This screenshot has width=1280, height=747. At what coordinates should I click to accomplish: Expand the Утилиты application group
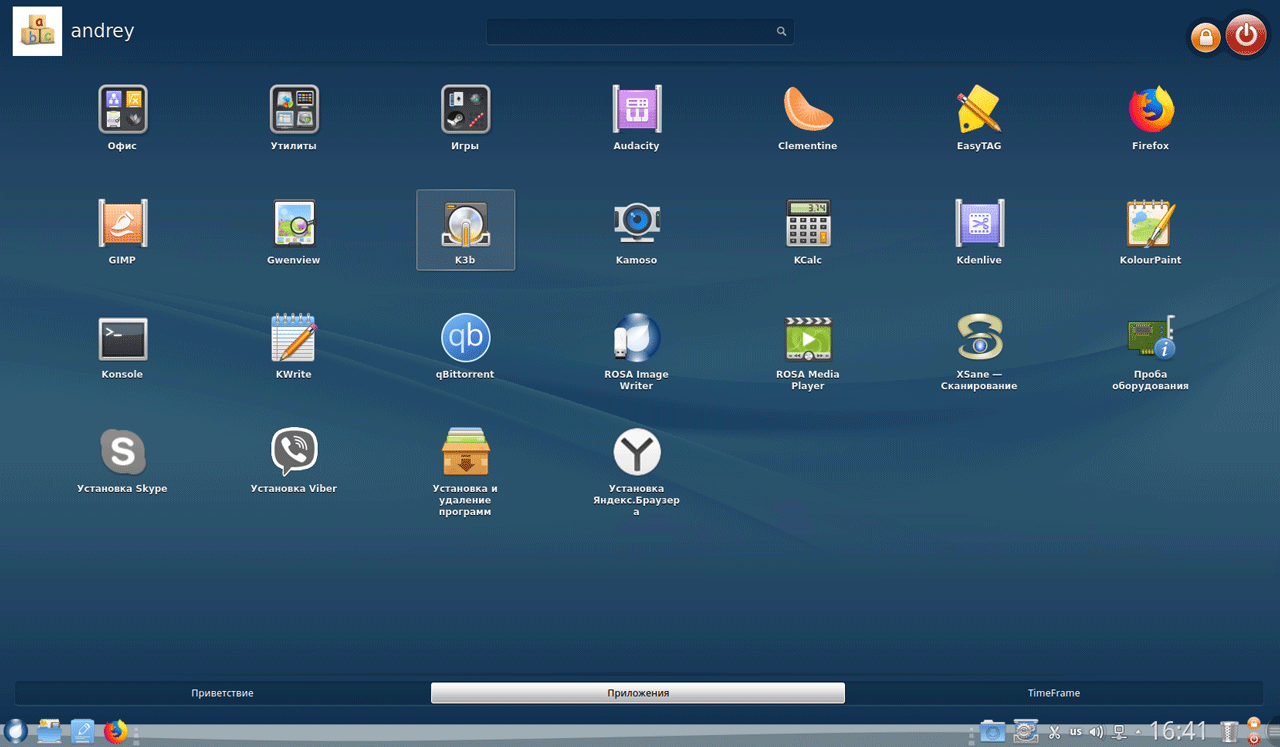coord(293,110)
